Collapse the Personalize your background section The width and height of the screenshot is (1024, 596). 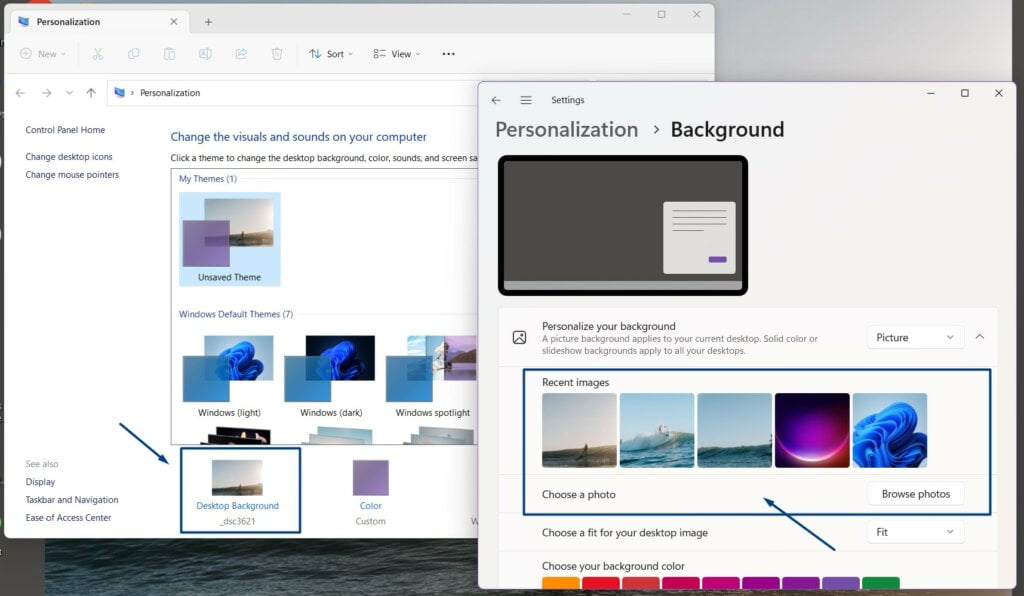tap(980, 337)
